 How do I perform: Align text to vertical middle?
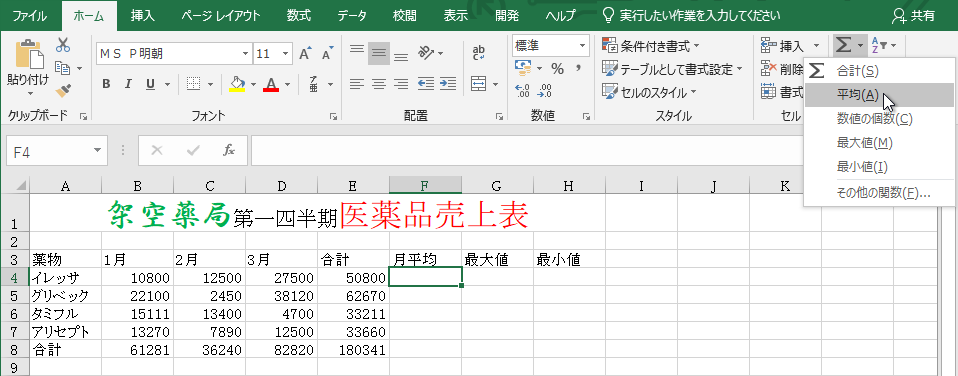pyautogui.click(x=379, y=53)
